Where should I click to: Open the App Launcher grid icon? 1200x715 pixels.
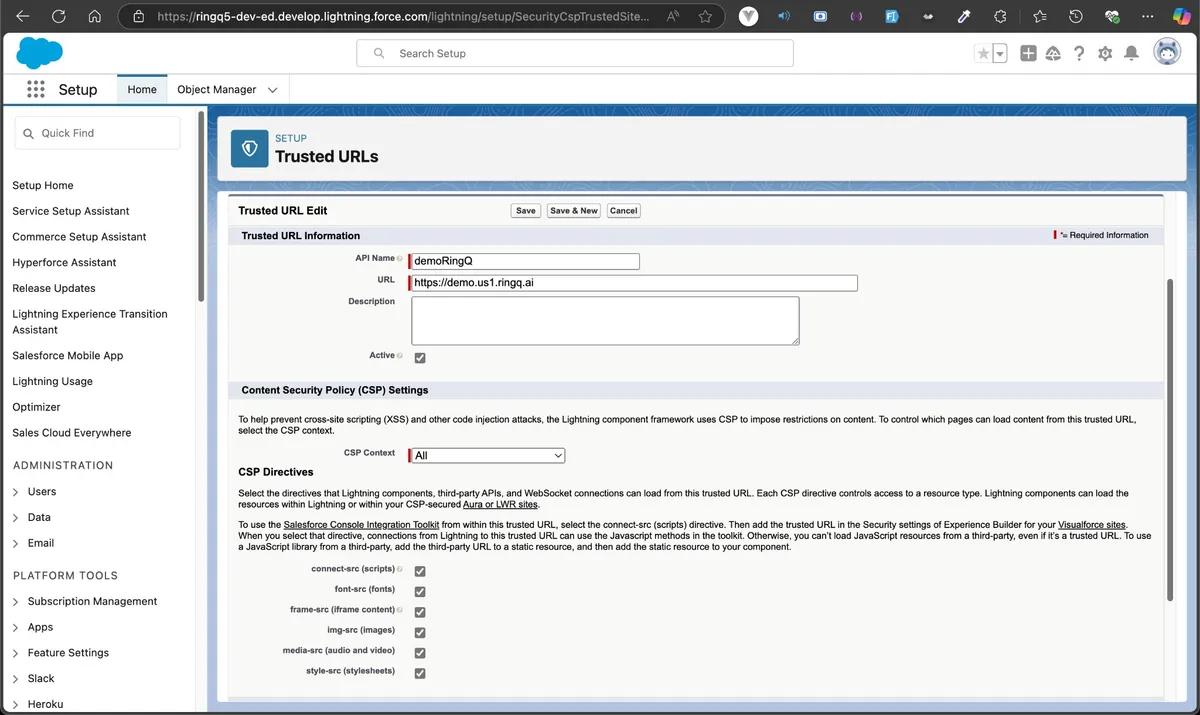[x=36, y=90]
